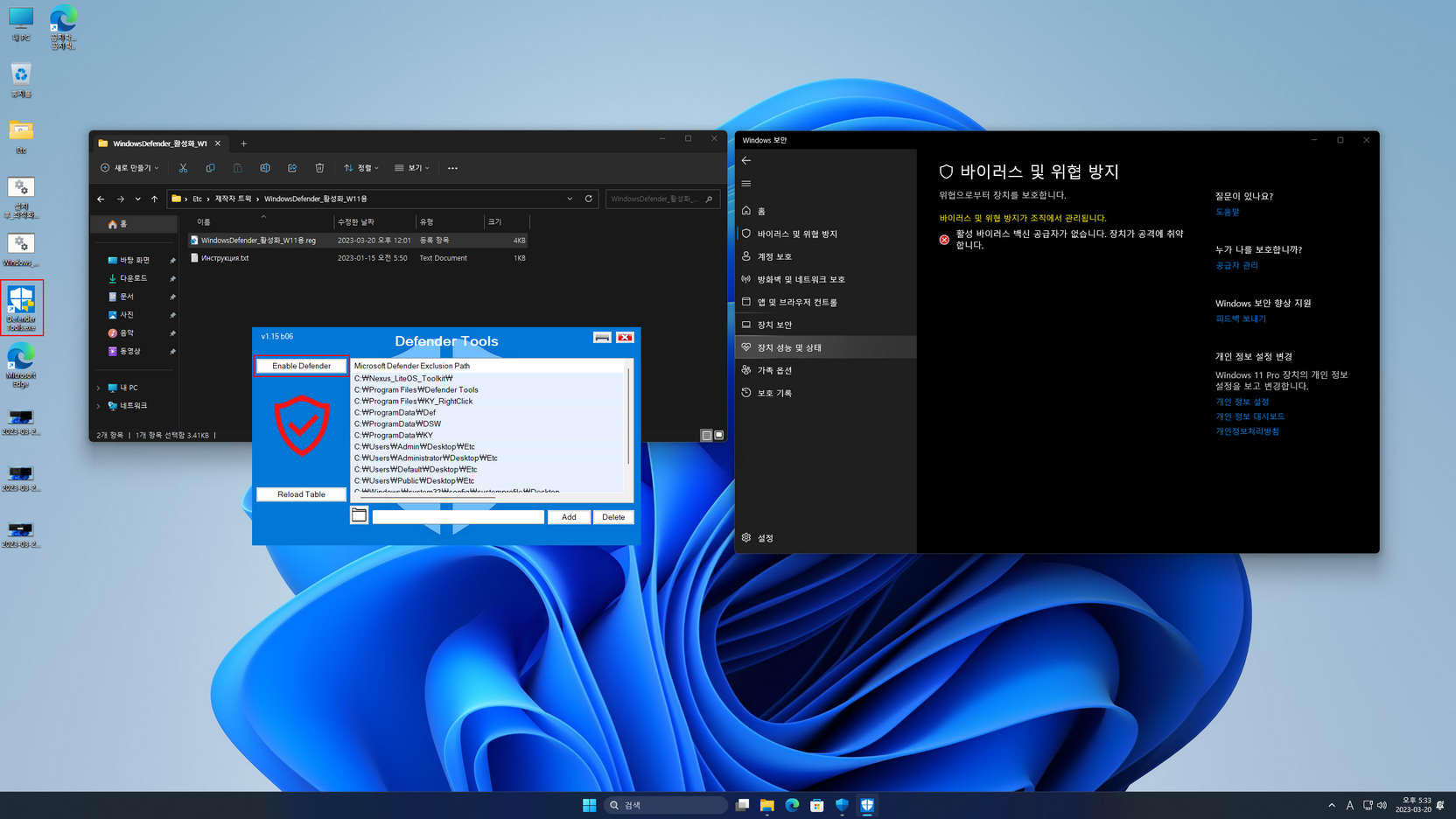The height and width of the screenshot is (819, 1456).
Task: Switch Explorer to large thumbnails view icon
Action: coord(719,435)
